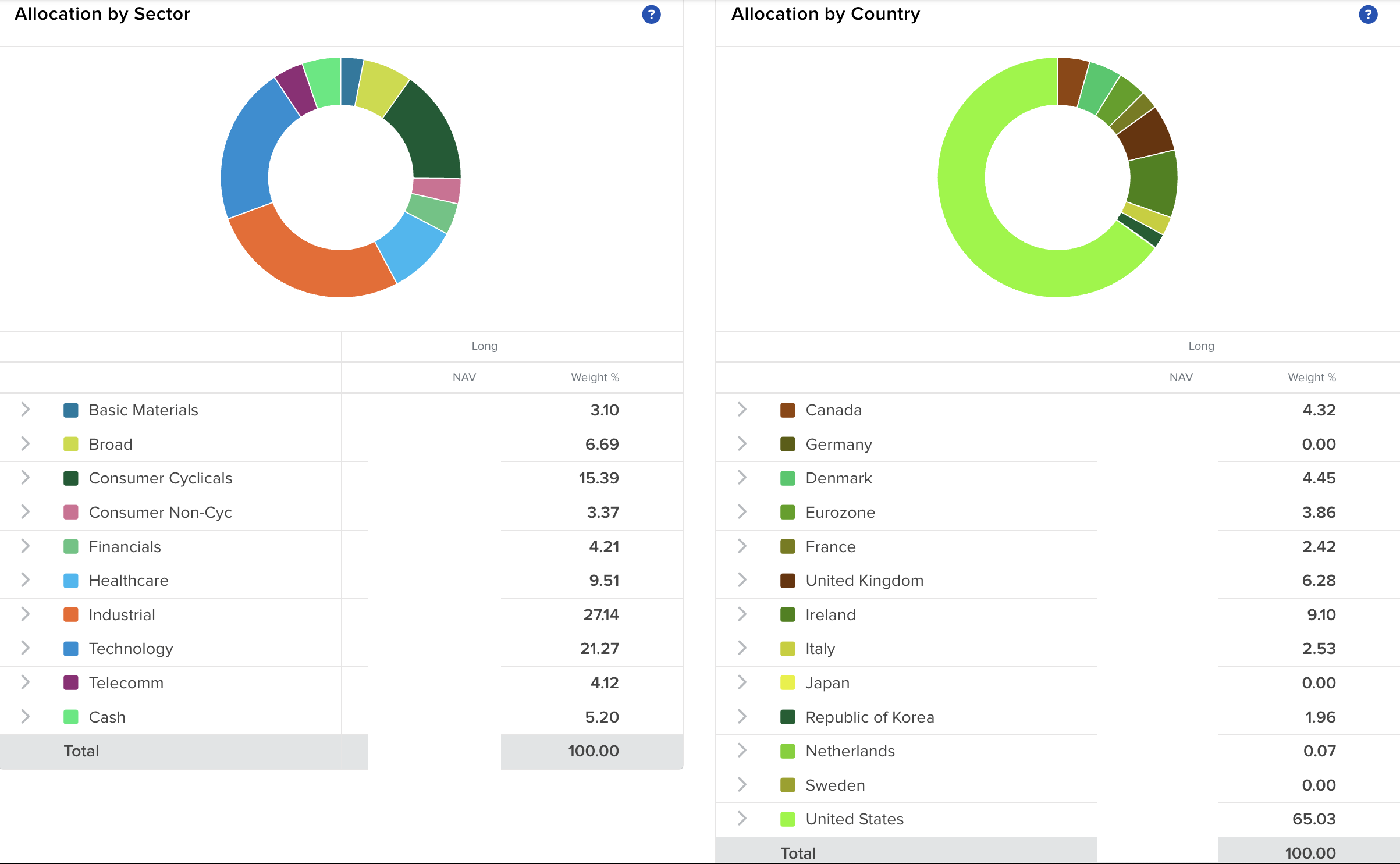
Task: Expand the Technology sector row
Action: pyautogui.click(x=25, y=648)
